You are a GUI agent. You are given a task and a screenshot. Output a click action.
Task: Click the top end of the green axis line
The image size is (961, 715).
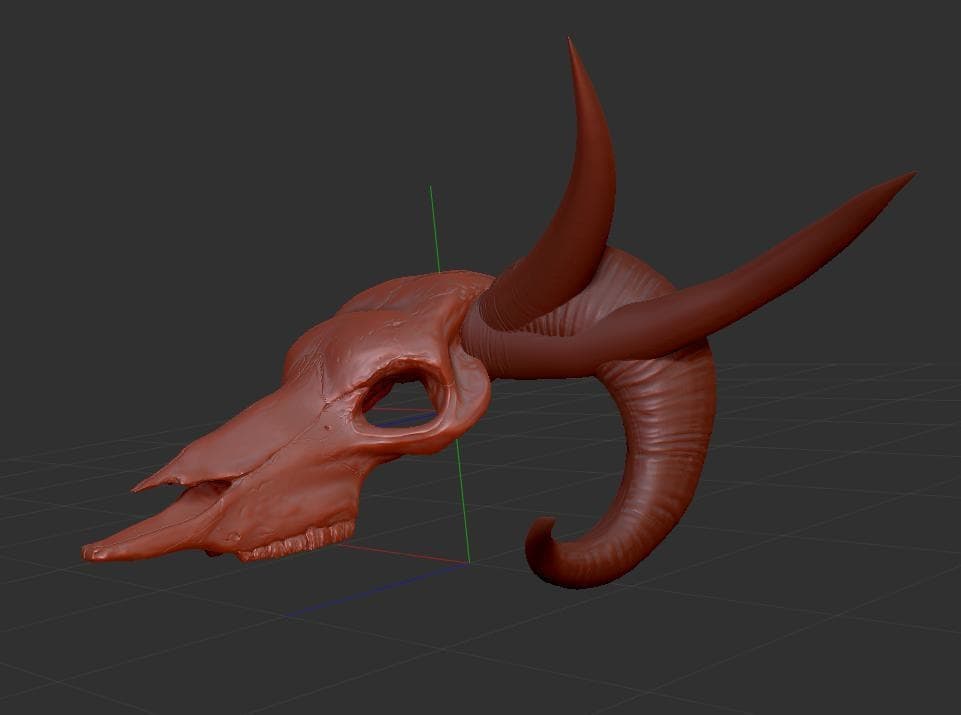click(x=431, y=188)
